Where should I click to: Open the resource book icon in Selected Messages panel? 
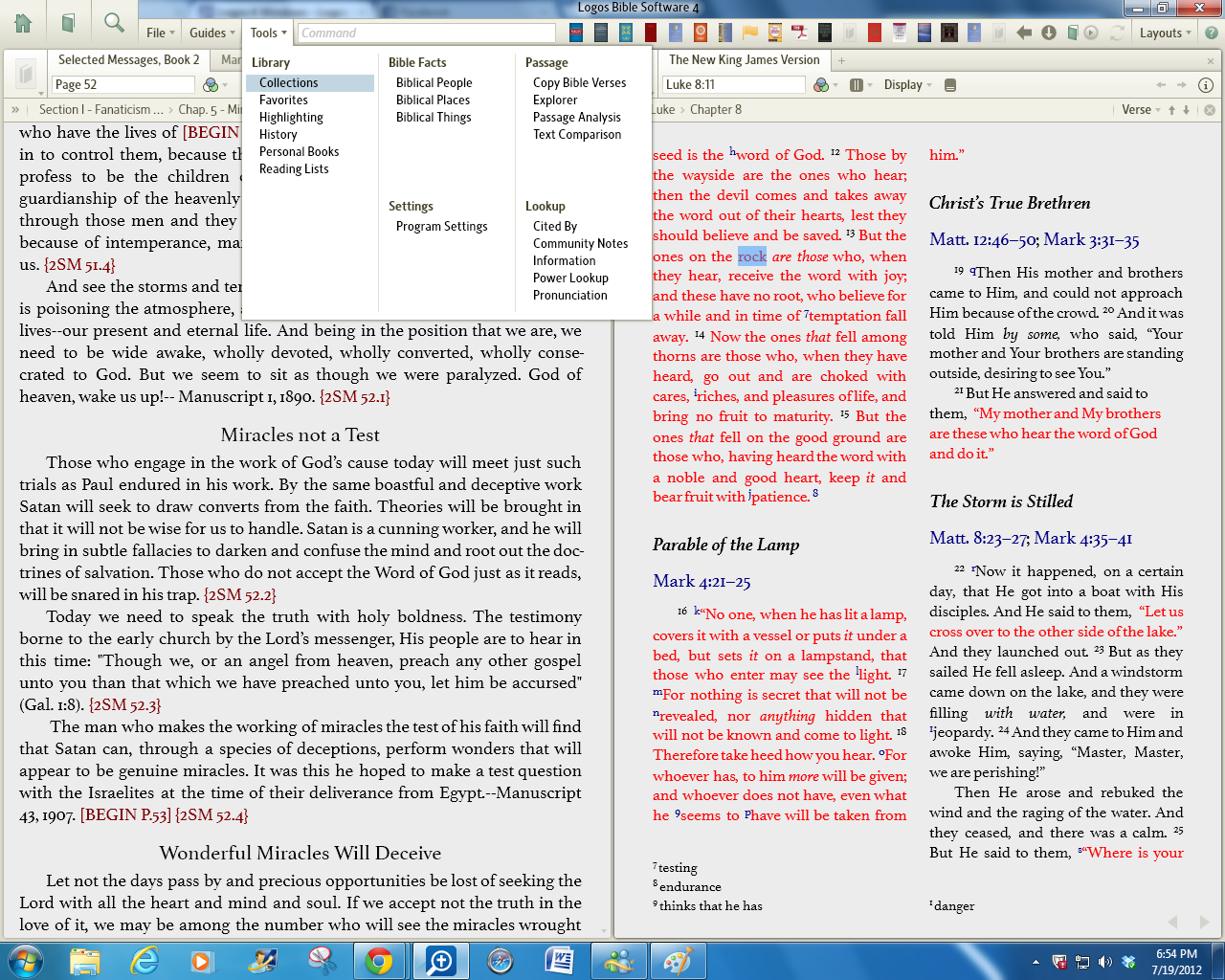click(26, 74)
